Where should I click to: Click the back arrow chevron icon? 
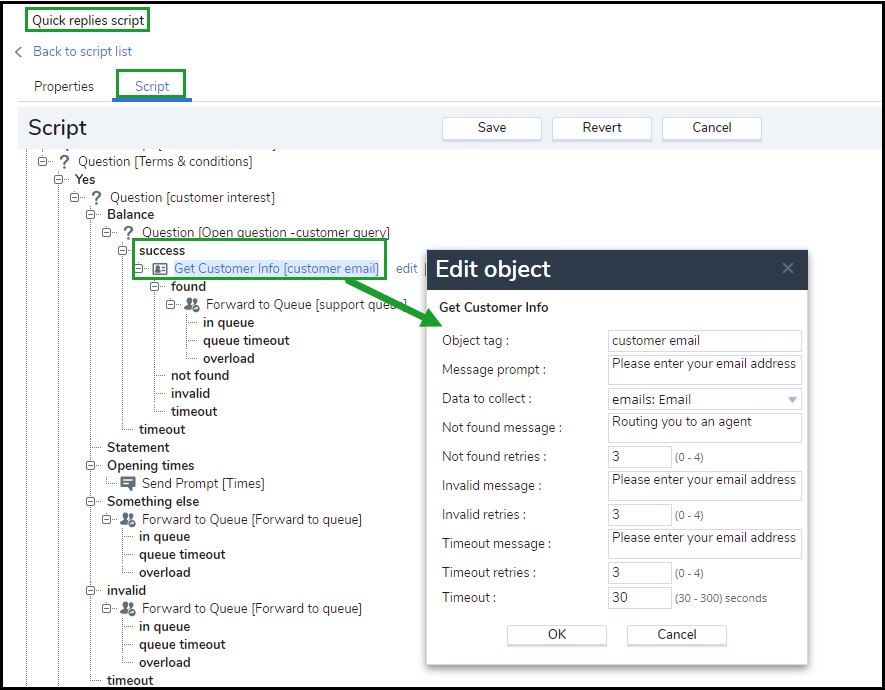(x=19, y=52)
